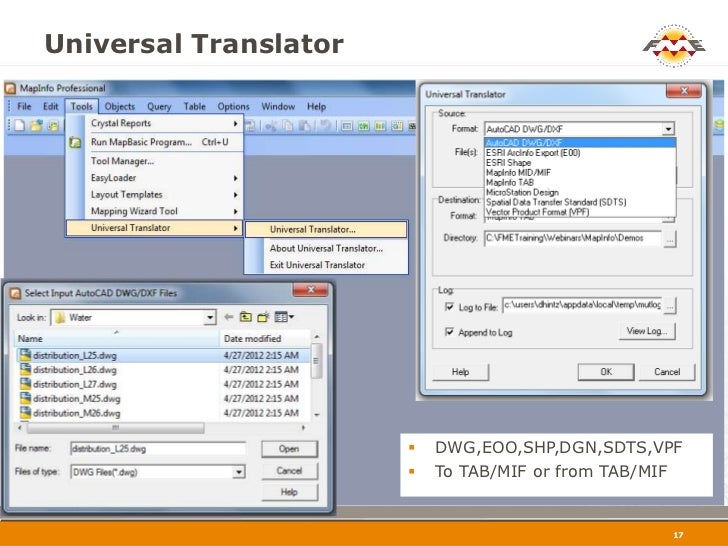Select distribution_L27.dwg in file list
The height and width of the screenshot is (546, 728).
(163, 384)
